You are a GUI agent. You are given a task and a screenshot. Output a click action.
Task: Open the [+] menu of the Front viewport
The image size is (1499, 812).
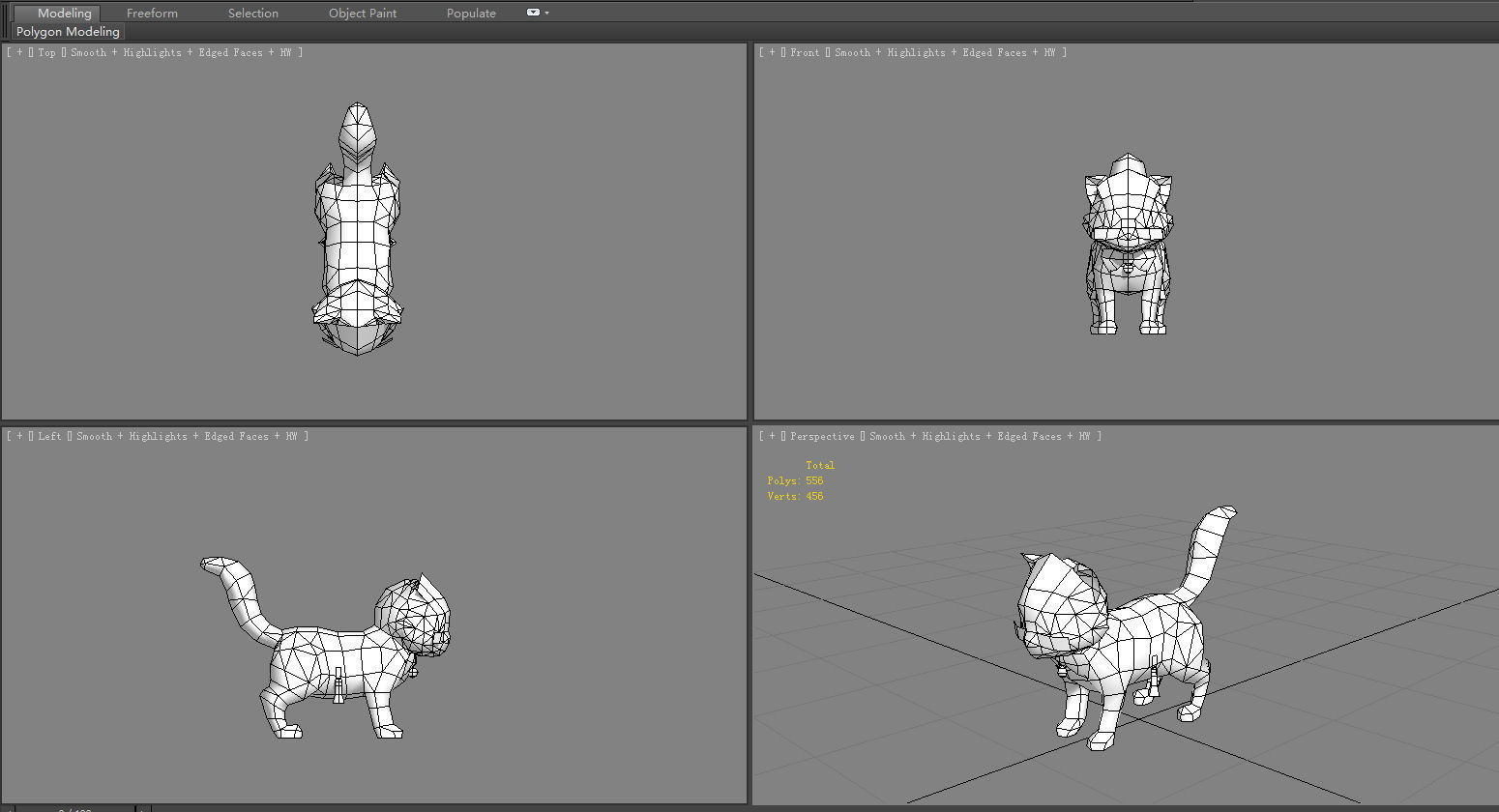click(772, 52)
